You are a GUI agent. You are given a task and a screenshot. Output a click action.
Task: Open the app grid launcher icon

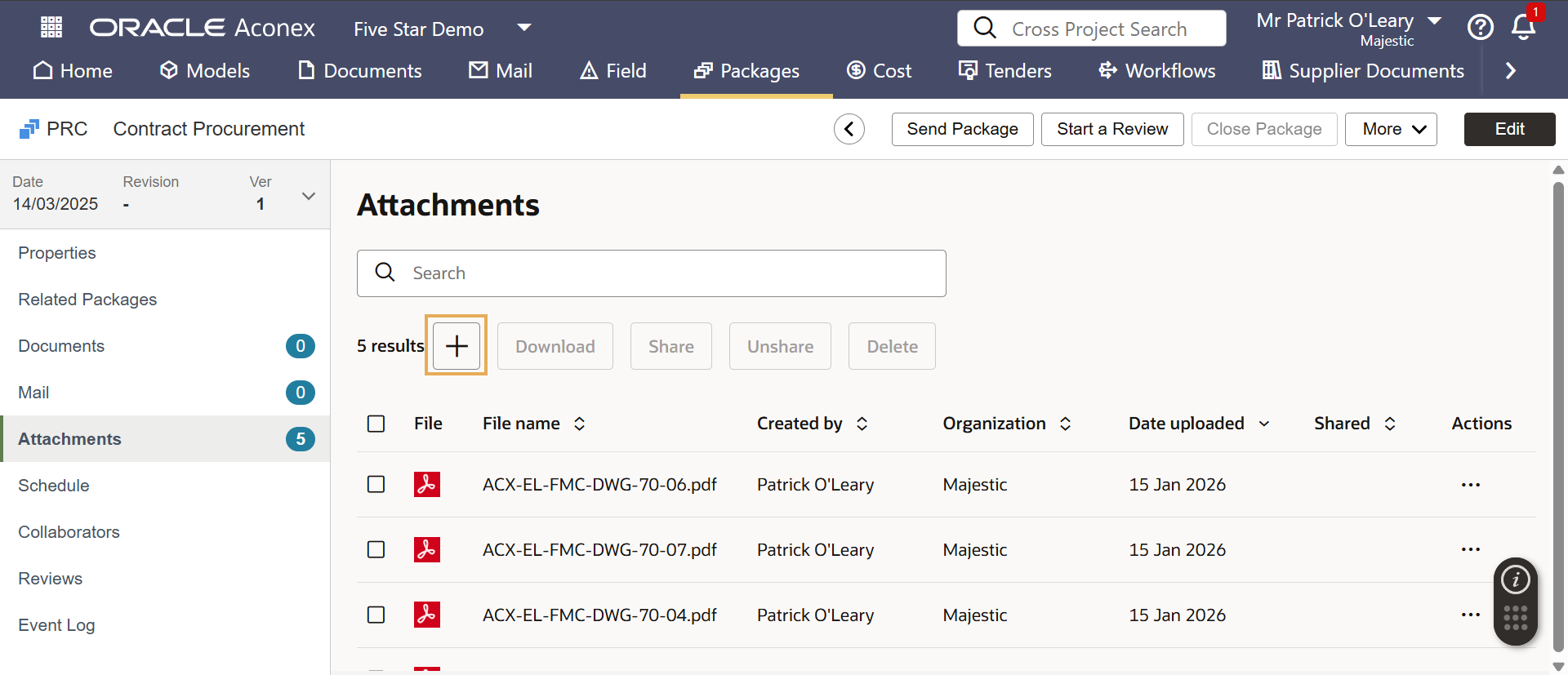(x=51, y=28)
